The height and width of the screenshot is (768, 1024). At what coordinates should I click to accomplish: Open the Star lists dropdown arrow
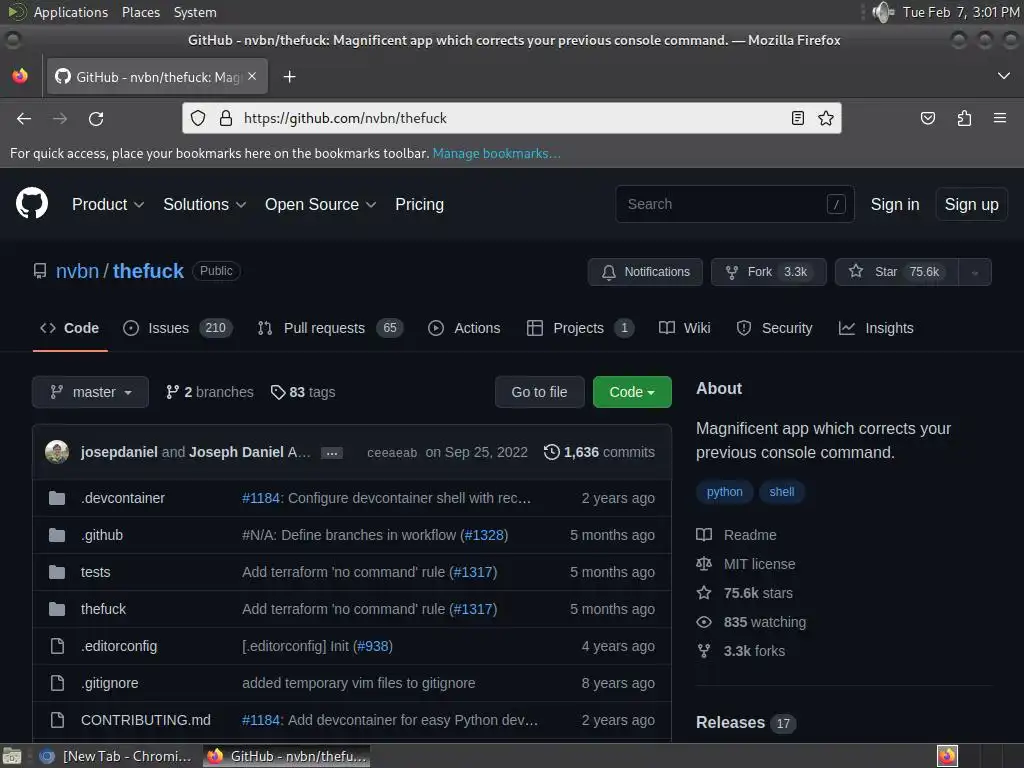[975, 272]
